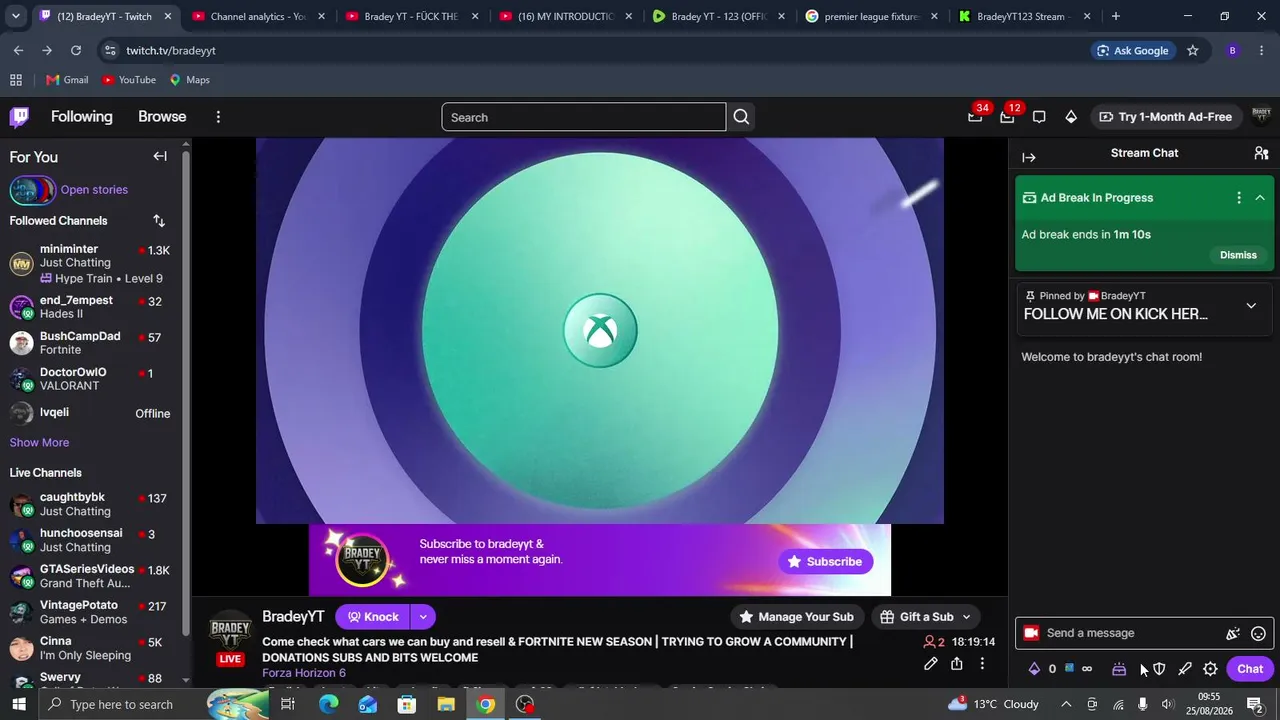This screenshot has width=1280, height=720.
Task: Open the shield mode icon in chat
Action: 1159,669
